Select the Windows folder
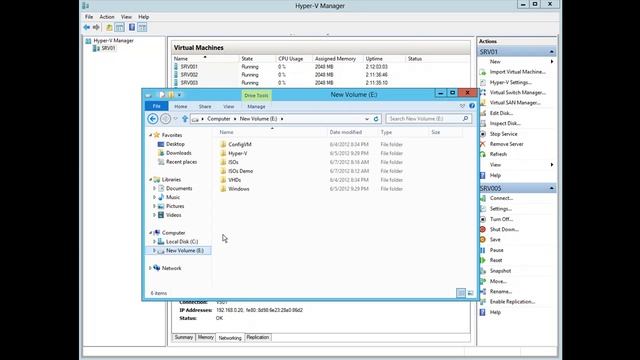640x360 pixels. pyautogui.click(x=239, y=189)
